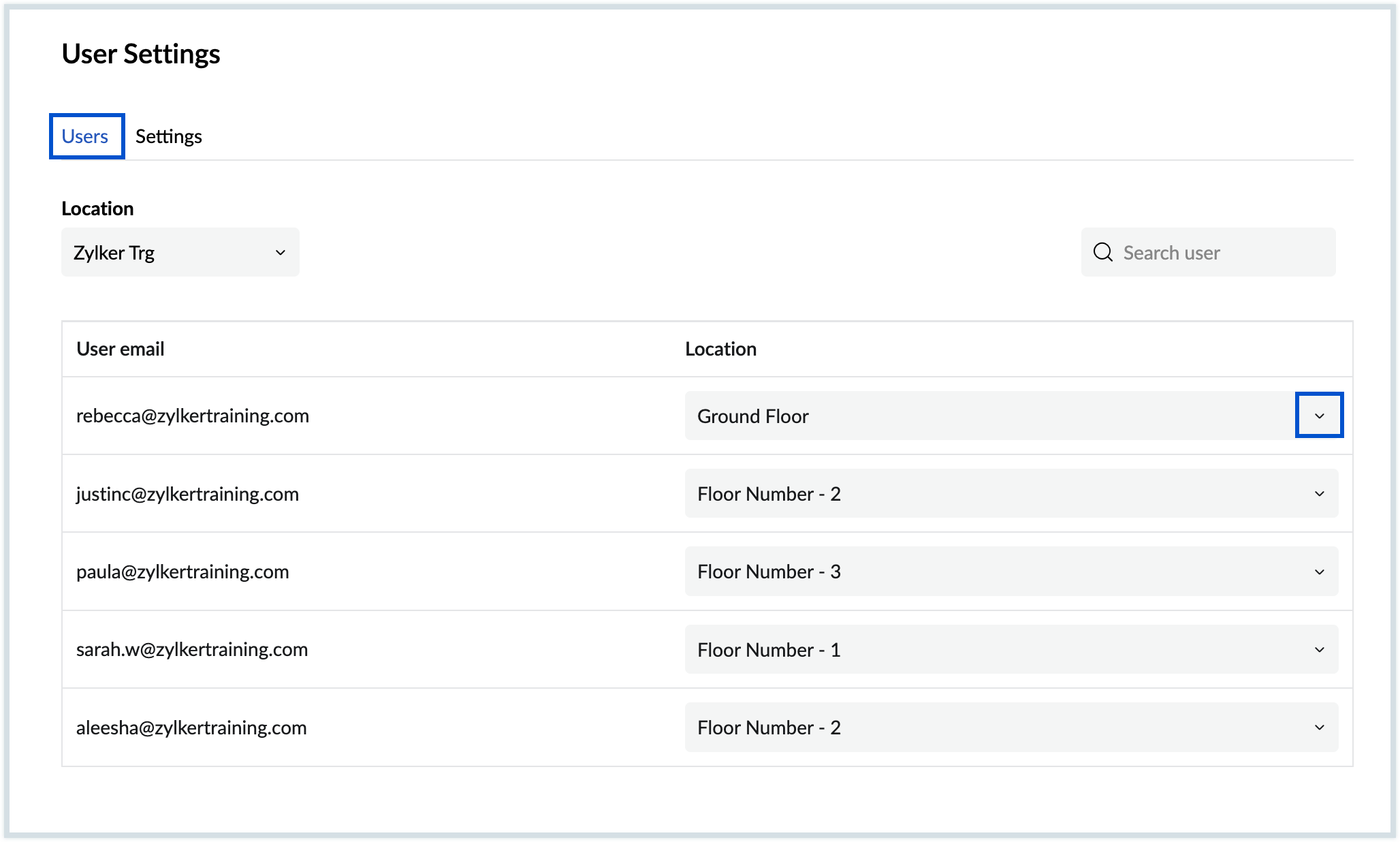Click paula@zylkertraining.com email entry
Image resolution: width=1400 pixels, height=842 pixels.
182,572
